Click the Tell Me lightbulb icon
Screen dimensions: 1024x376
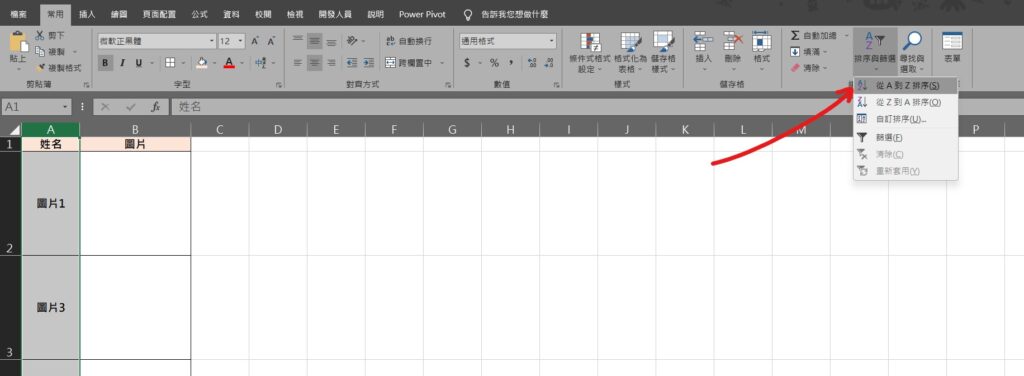467,14
